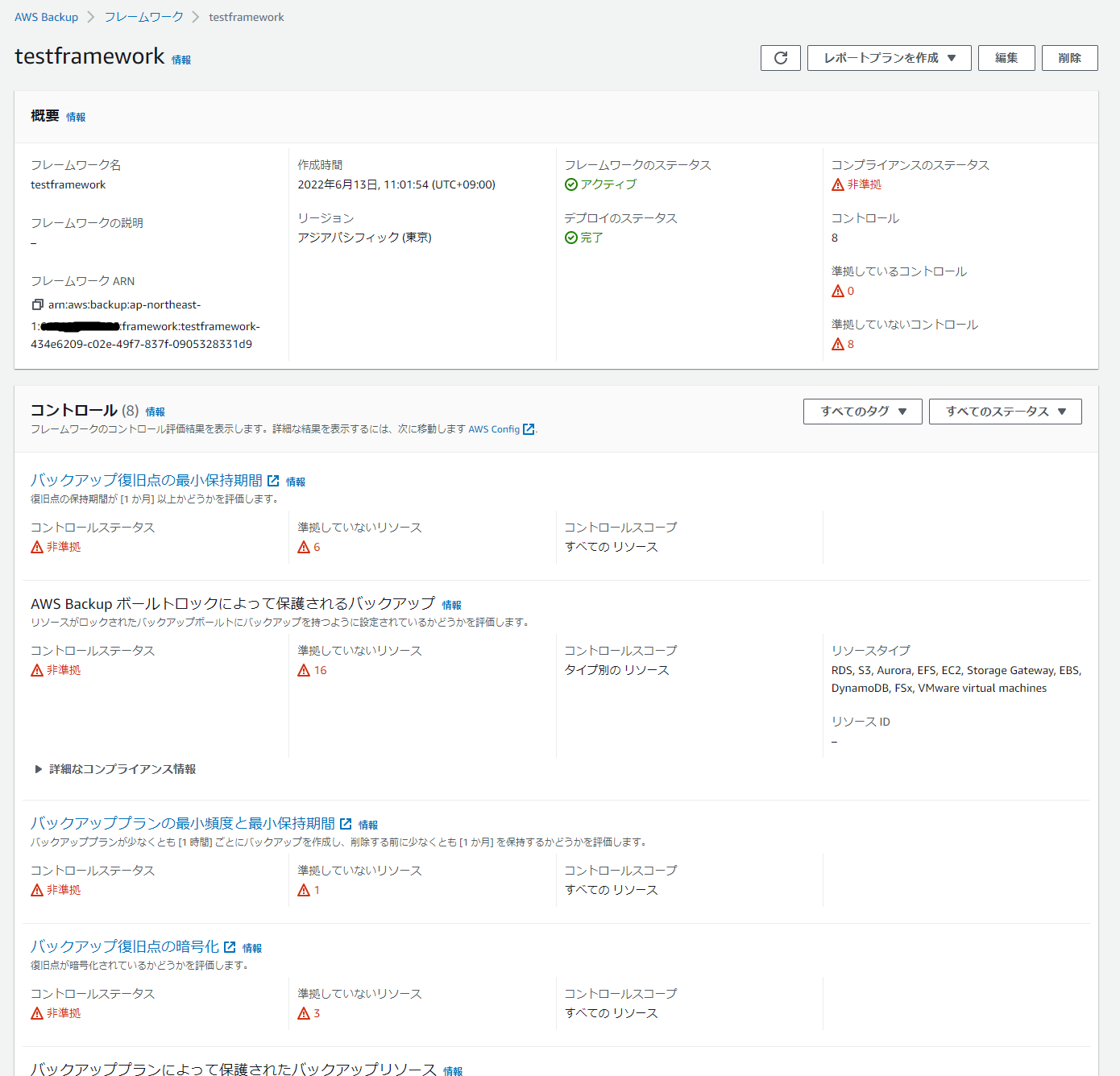Click 非準拠 status under ボールトロック control
Image resolution: width=1120 pixels, height=1076 pixels.
[x=64, y=670]
